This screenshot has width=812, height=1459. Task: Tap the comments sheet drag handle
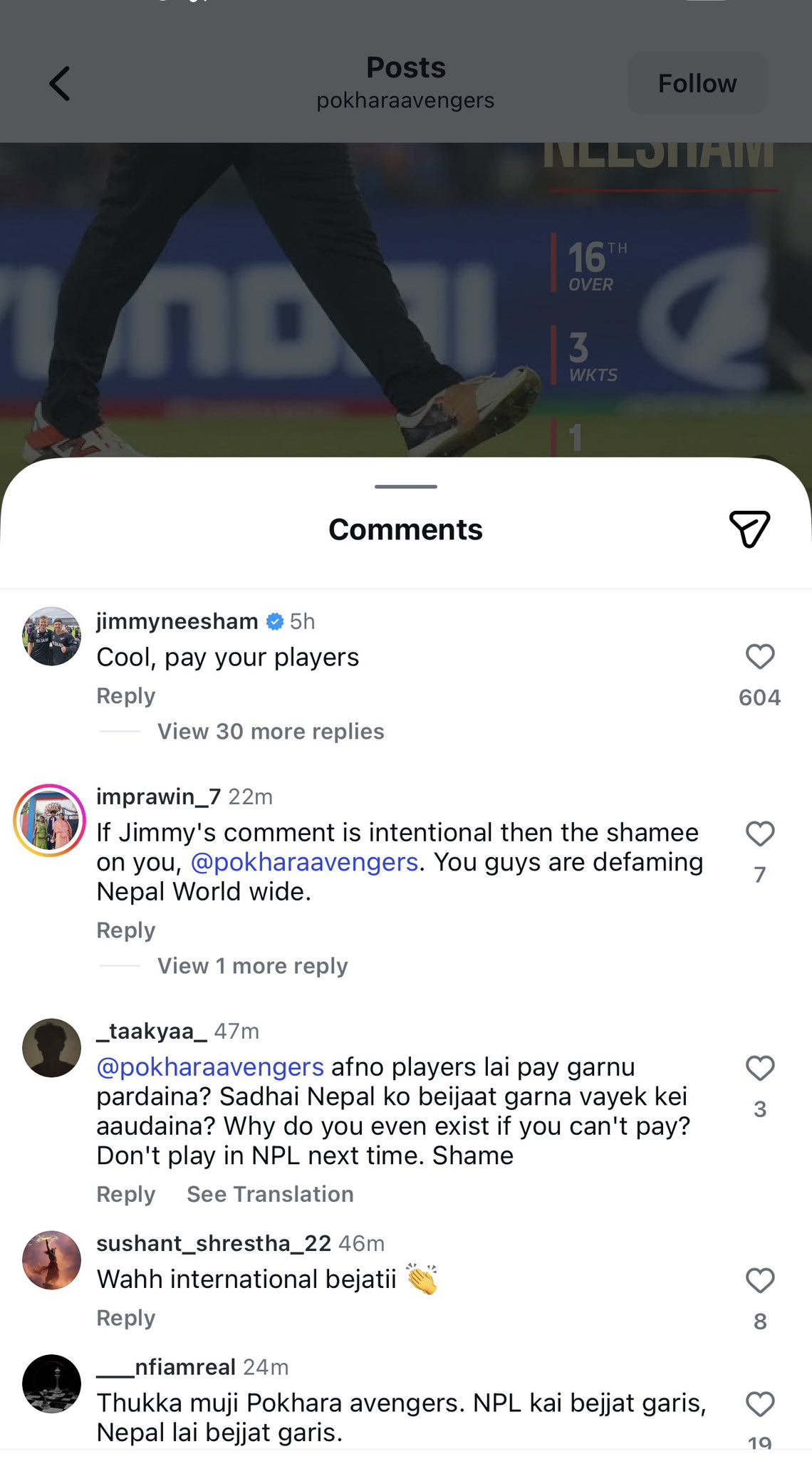(x=406, y=487)
